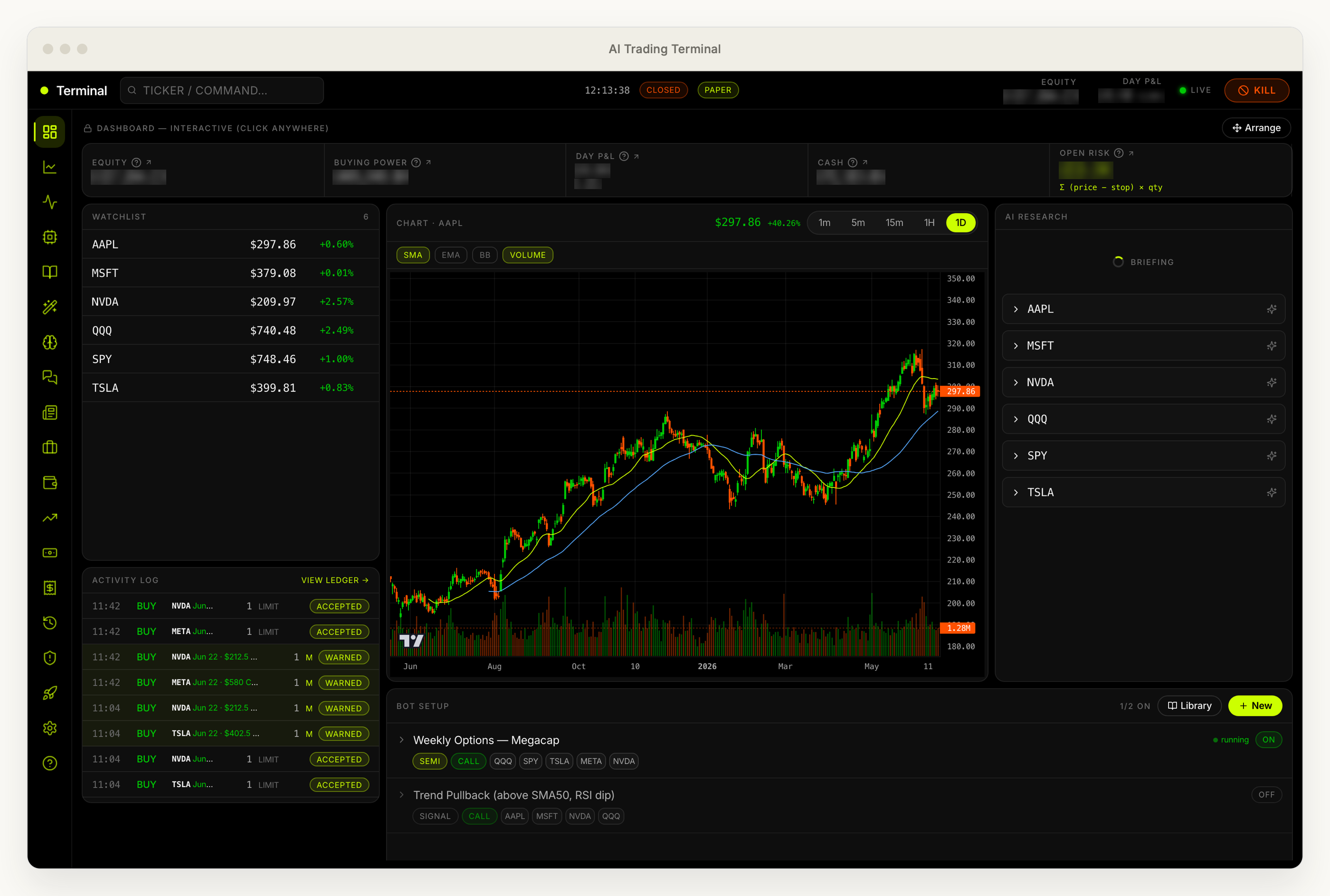Open the trending-up arrow sidebar icon

pyautogui.click(x=50, y=518)
